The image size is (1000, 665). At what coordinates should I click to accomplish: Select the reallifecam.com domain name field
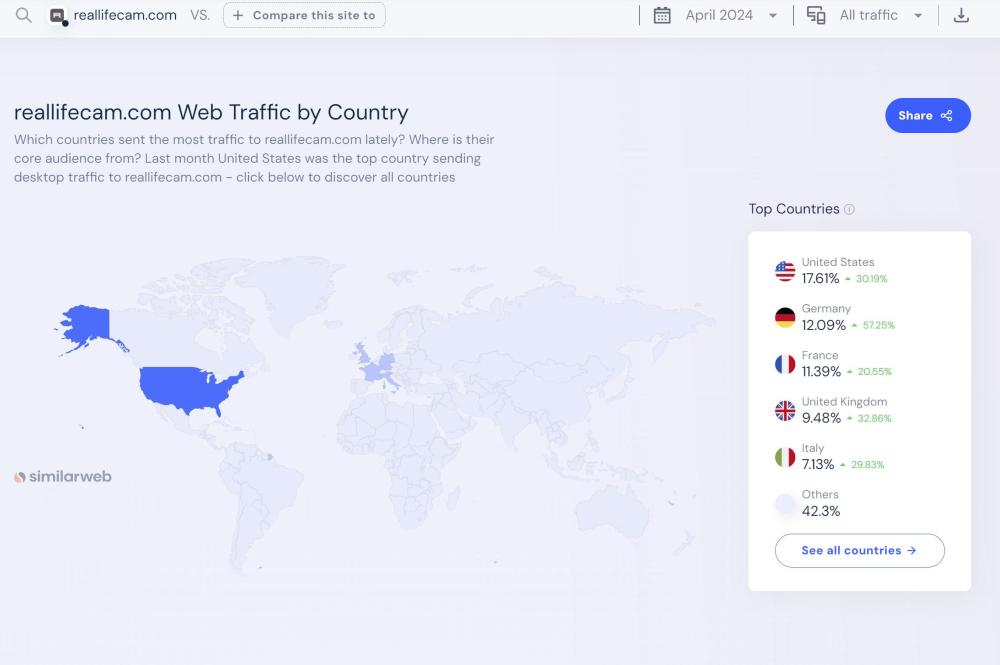click(x=125, y=15)
